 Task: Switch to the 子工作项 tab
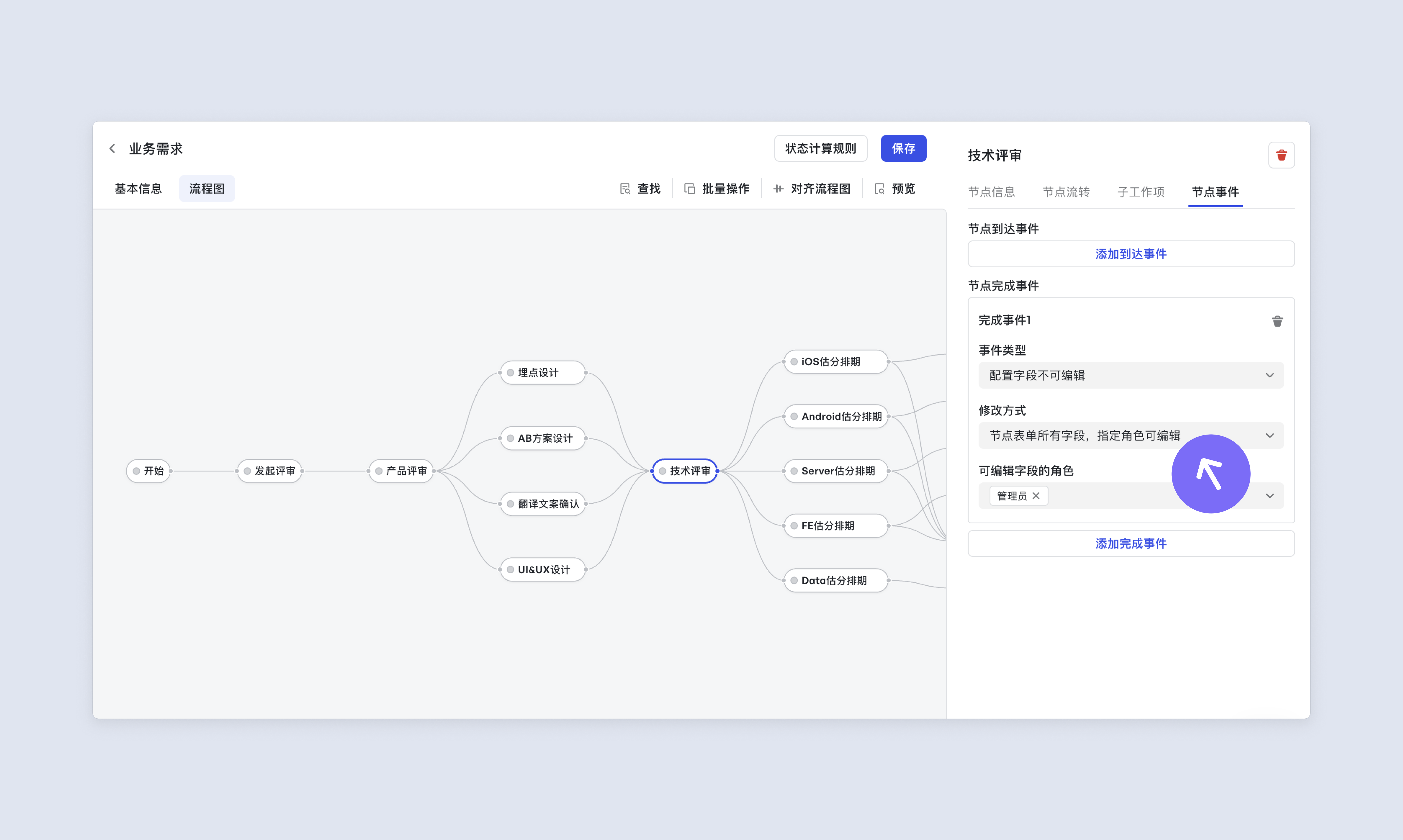coord(1141,192)
